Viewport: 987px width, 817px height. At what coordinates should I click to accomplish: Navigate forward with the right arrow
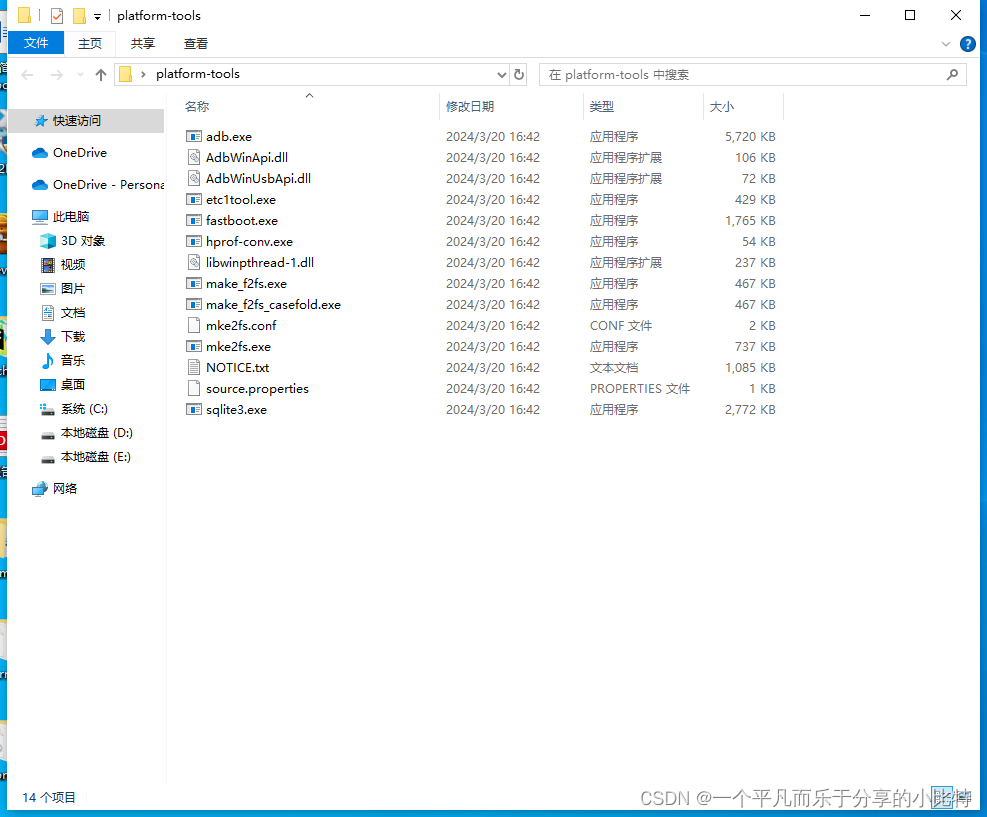point(57,75)
